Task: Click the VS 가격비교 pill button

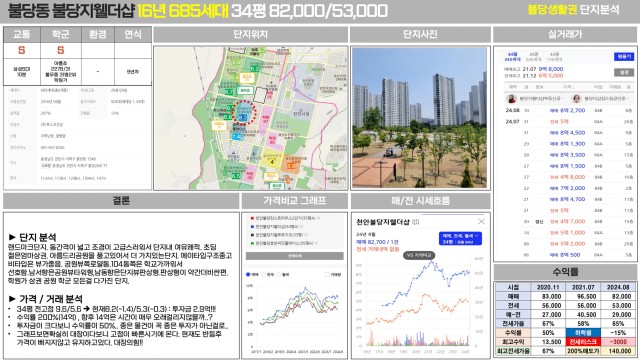Action: coord(419,255)
